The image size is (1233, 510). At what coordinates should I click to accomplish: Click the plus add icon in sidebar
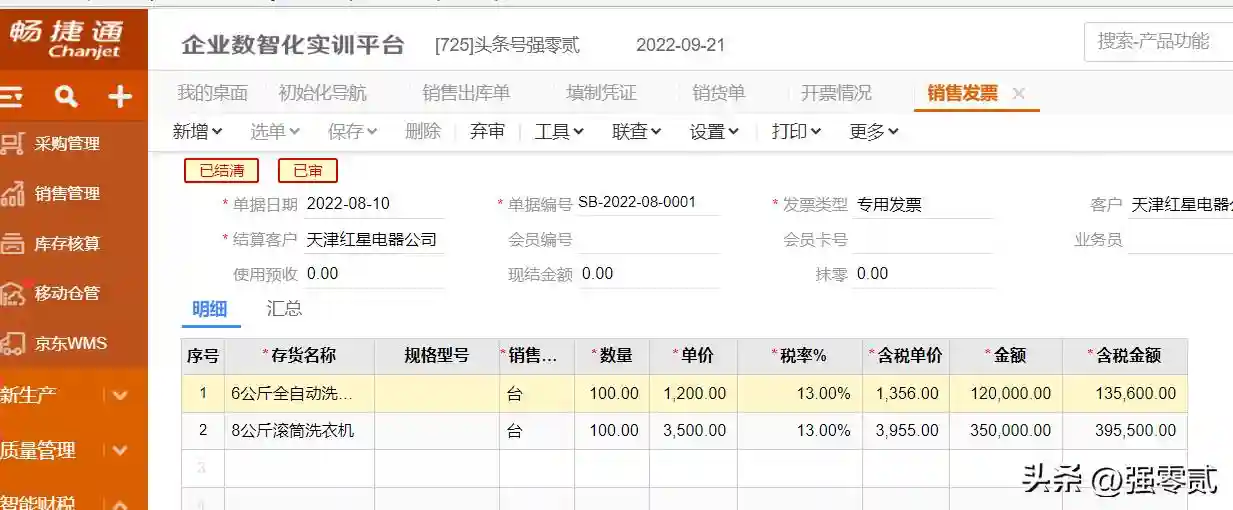pos(120,97)
